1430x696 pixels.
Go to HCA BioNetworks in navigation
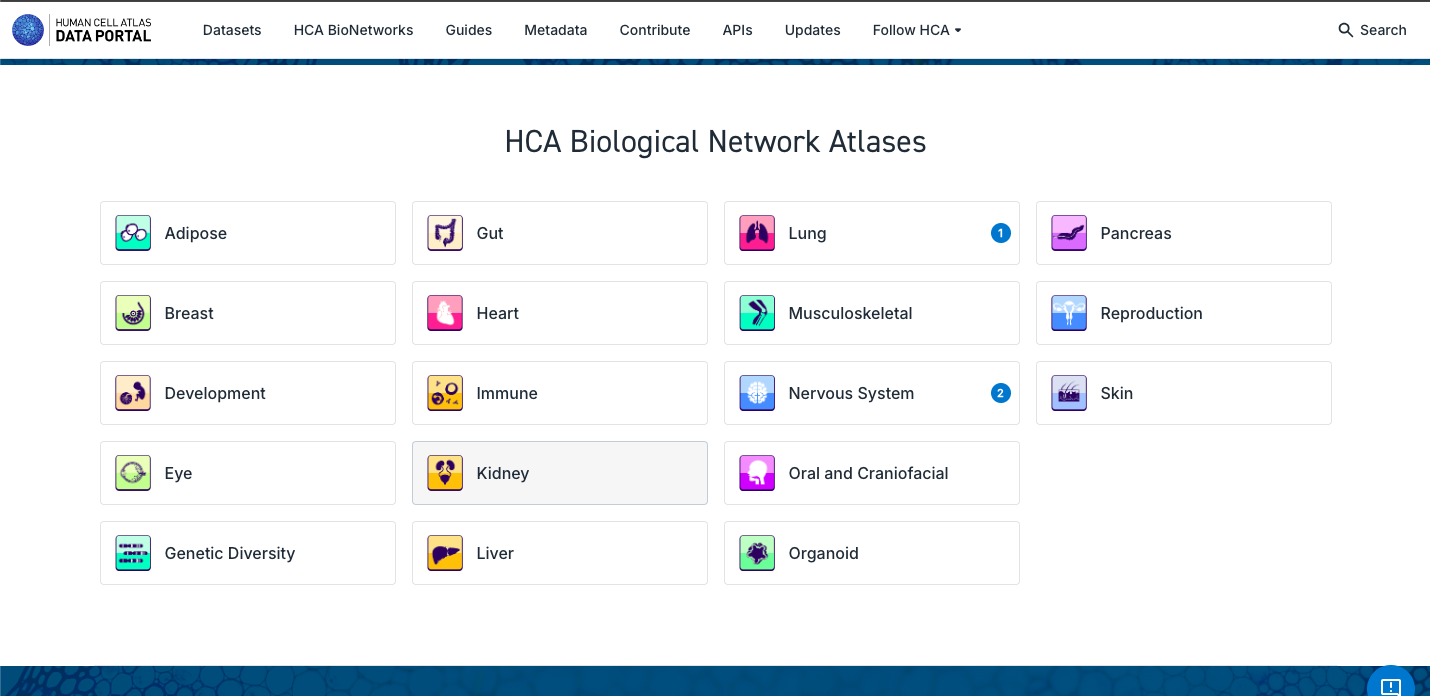tap(353, 30)
